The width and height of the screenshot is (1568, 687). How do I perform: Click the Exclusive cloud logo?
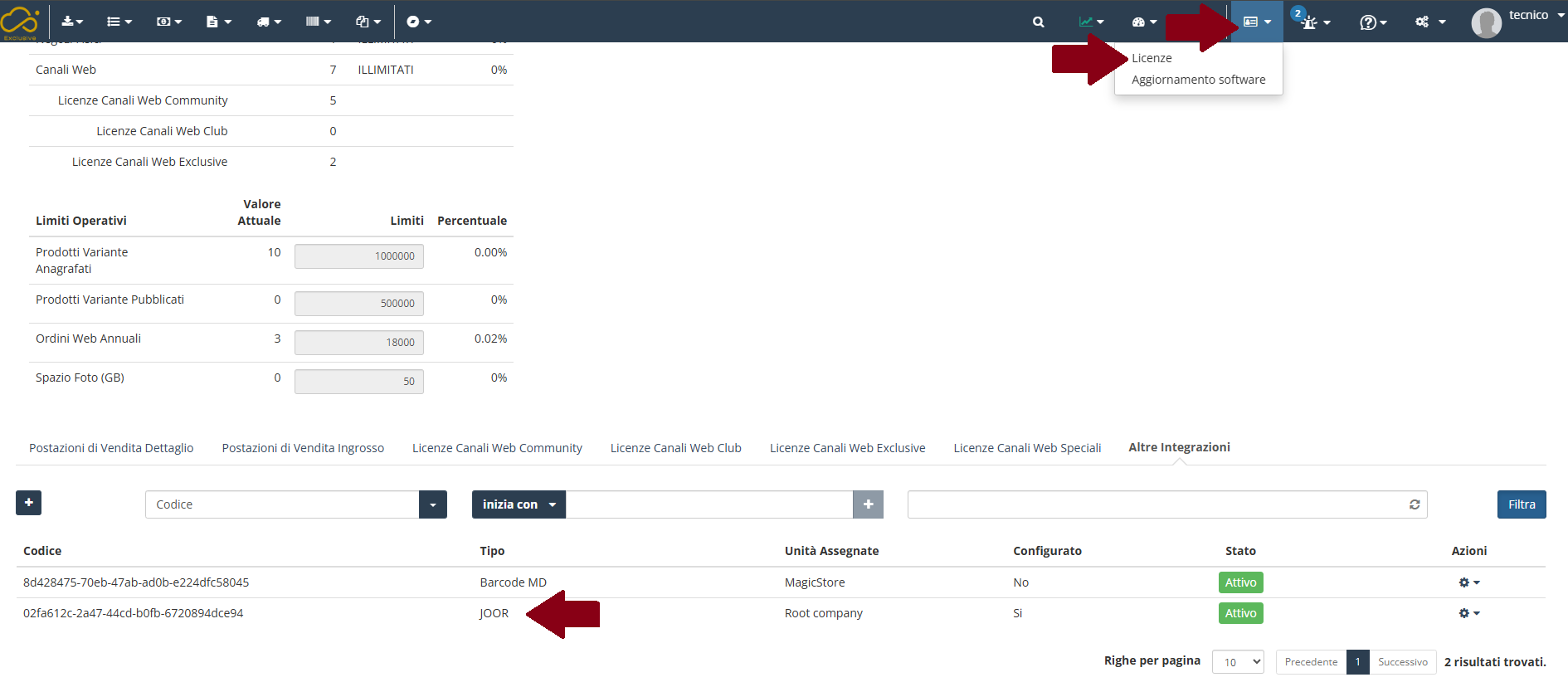[20, 22]
